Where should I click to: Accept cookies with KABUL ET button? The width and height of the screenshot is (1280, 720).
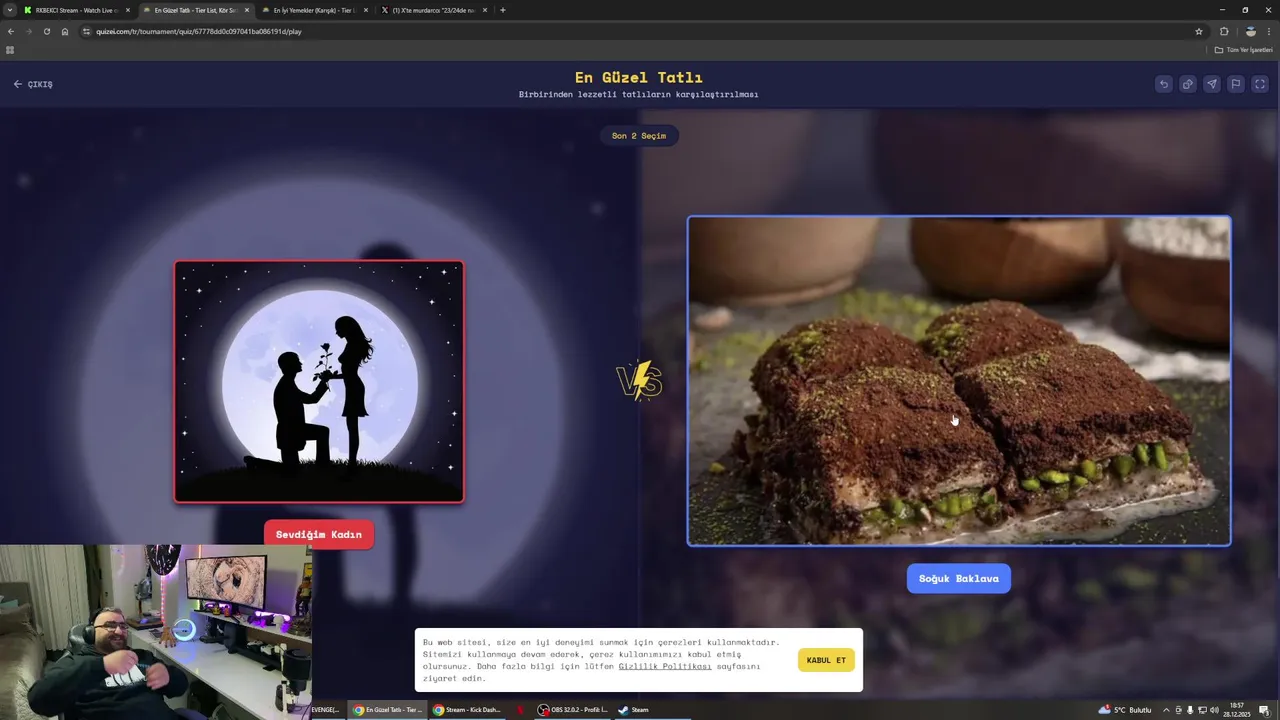click(826, 660)
